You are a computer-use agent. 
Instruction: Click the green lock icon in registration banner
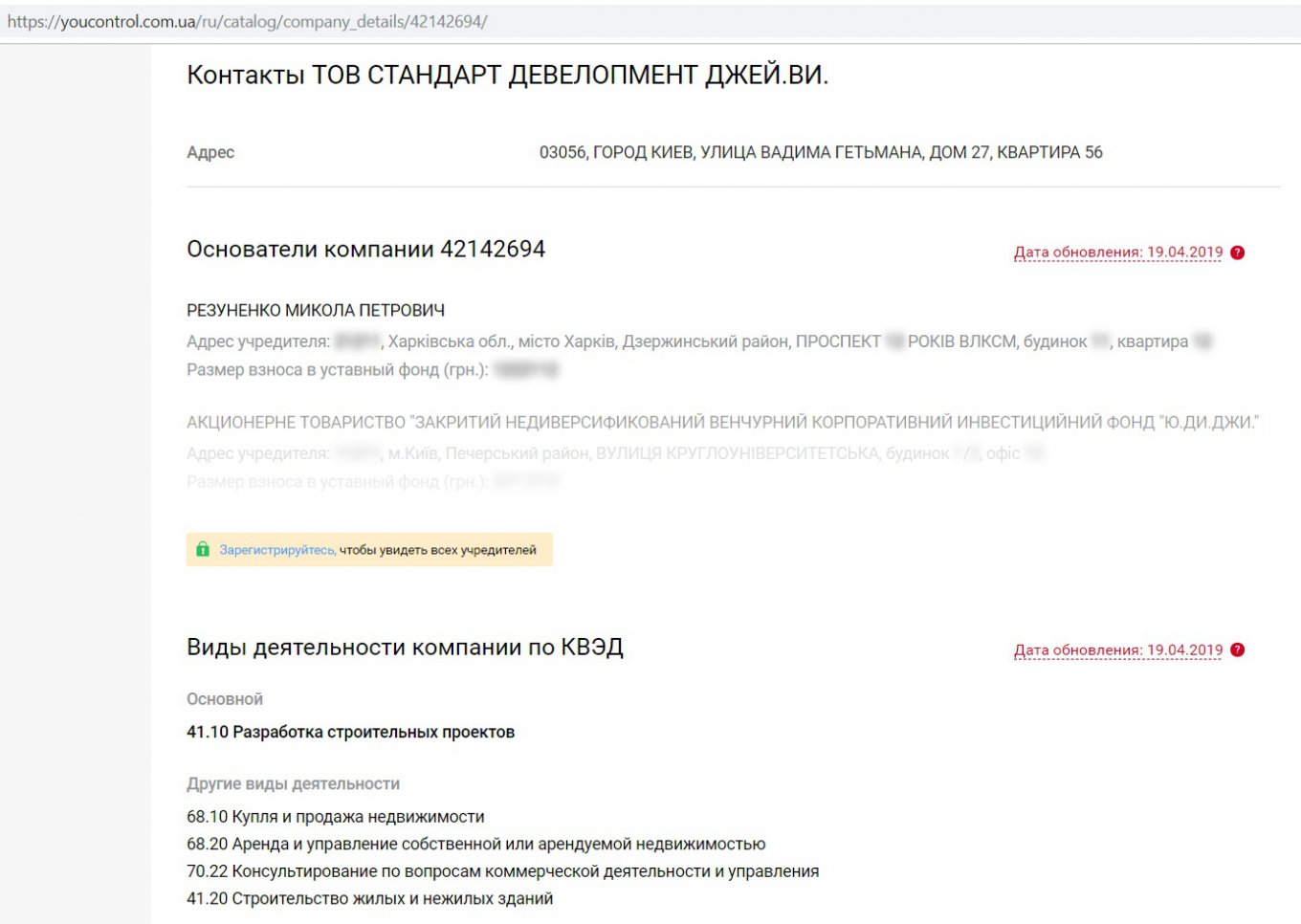(203, 549)
